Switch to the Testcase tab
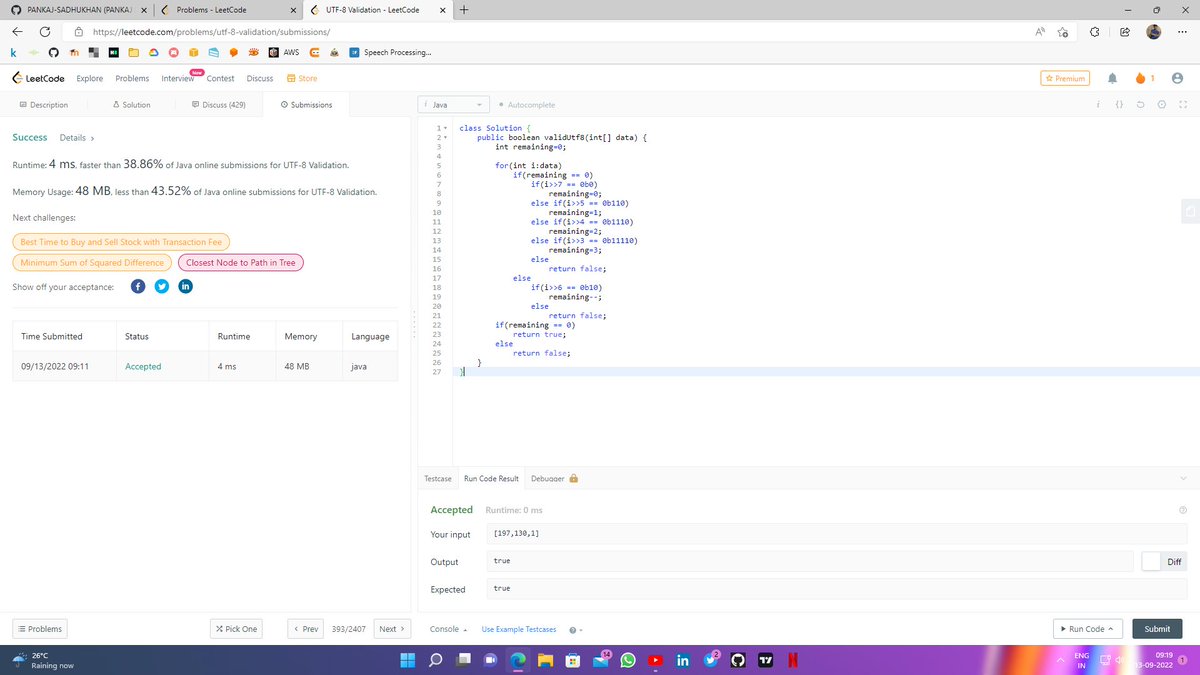Screen dimensions: 1200x675 click(x=438, y=479)
